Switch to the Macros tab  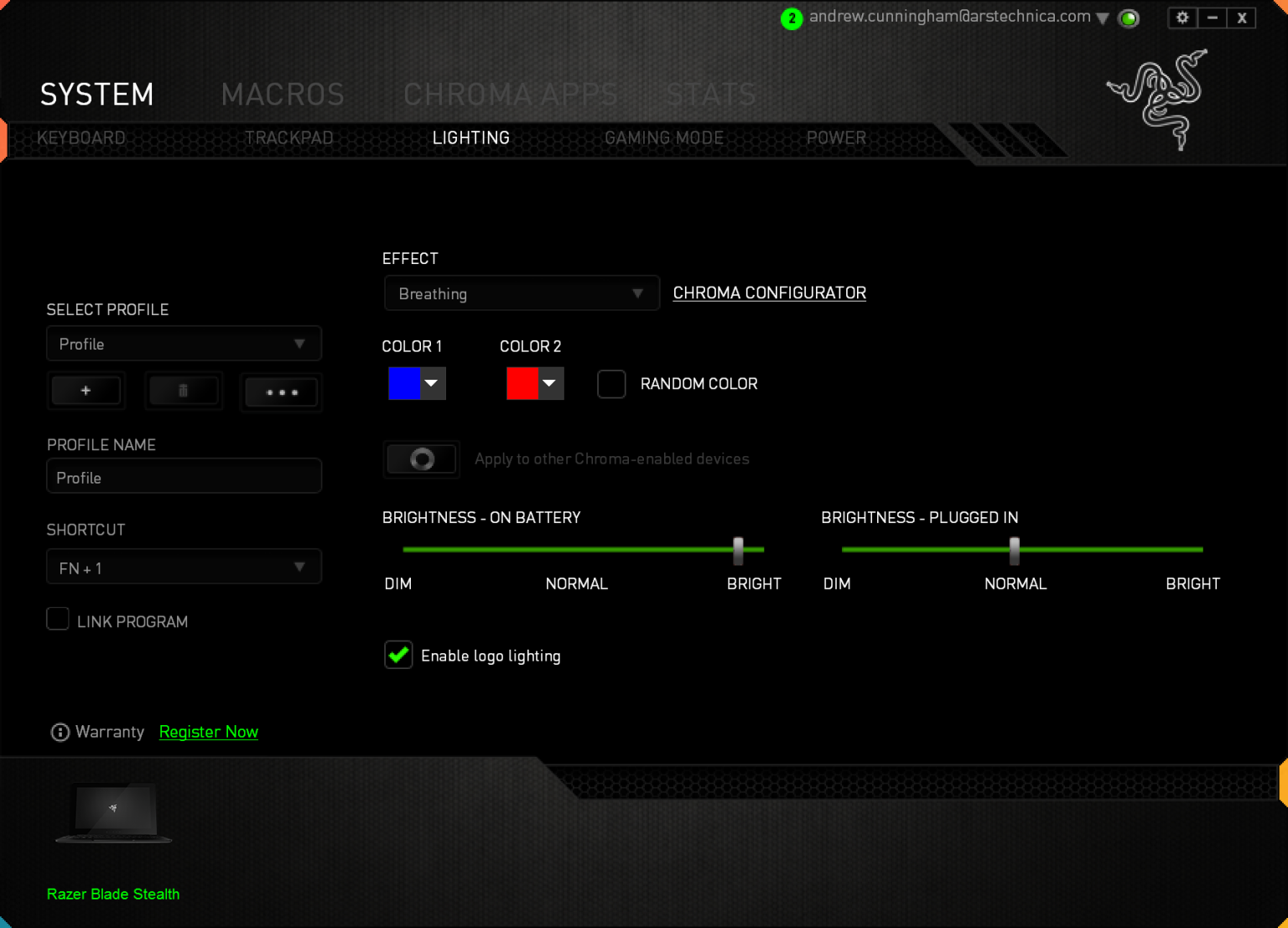pos(283,95)
